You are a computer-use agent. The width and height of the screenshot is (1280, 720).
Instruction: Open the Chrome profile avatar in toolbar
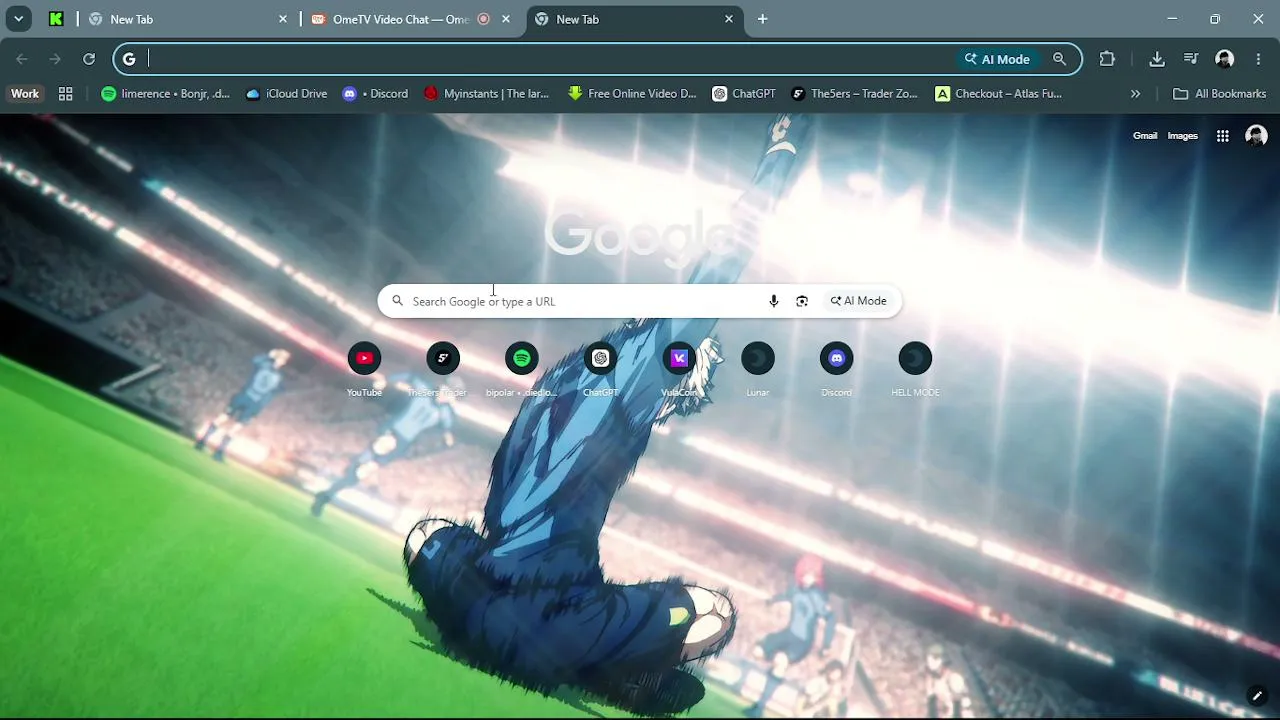[x=1225, y=59]
